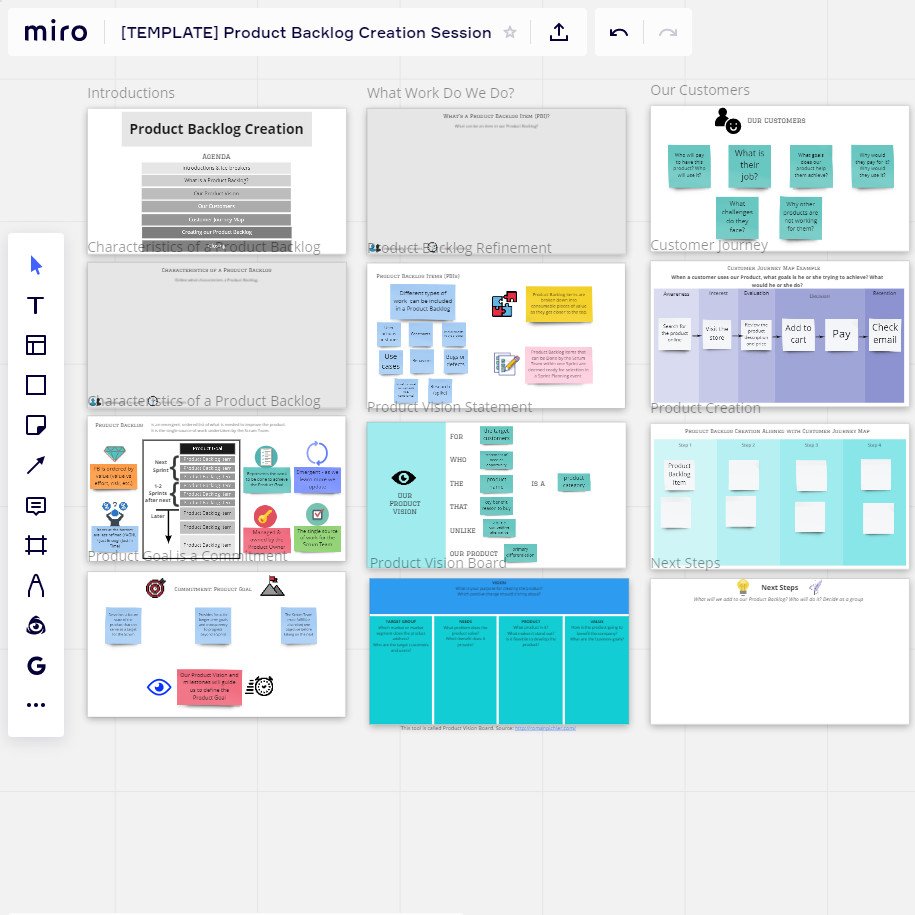Choose the Text tool in toolbar
The image size is (915, 915).
coord(36,305)
